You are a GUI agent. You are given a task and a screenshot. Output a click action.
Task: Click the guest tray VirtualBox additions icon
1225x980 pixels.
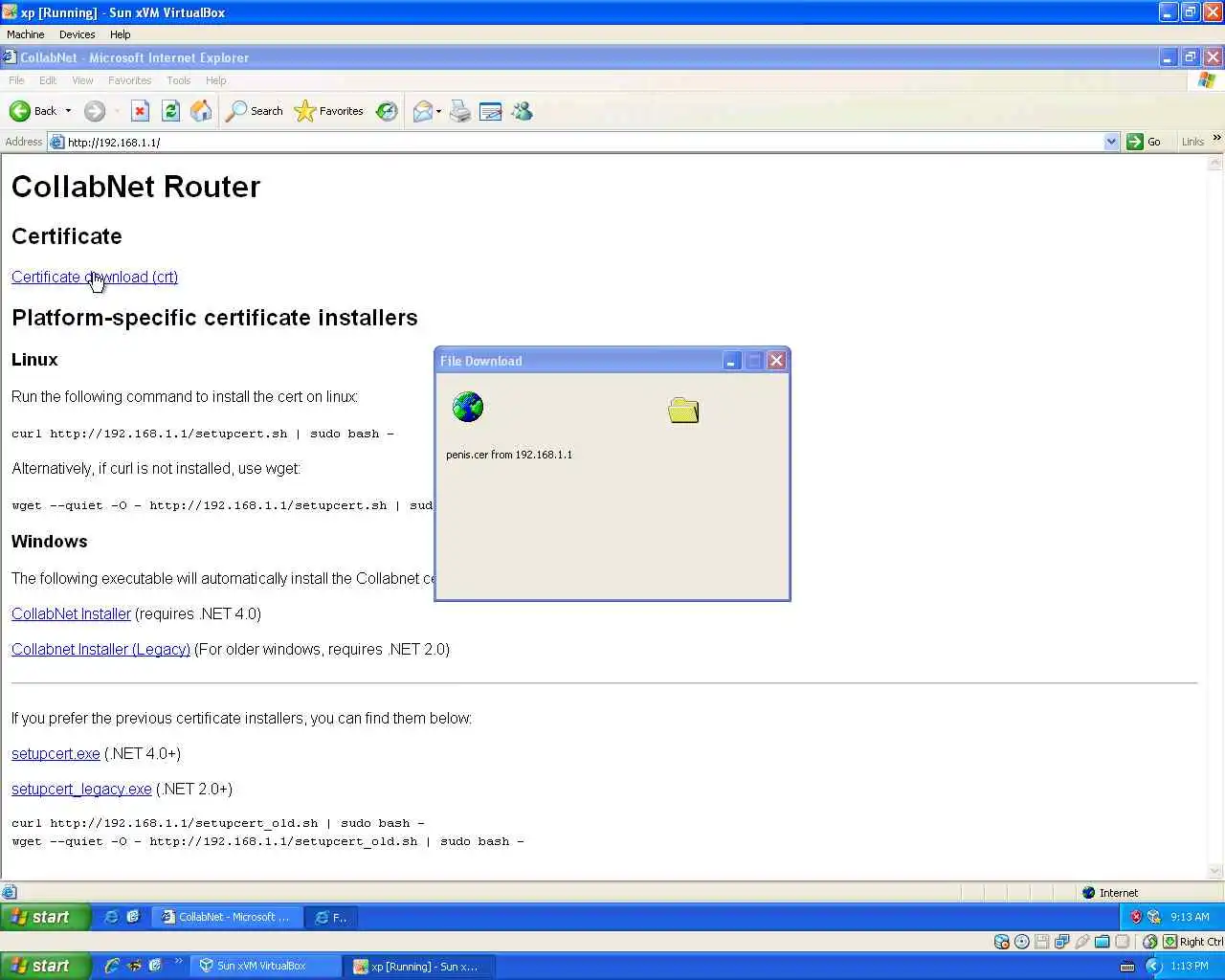pos(1154,917)
